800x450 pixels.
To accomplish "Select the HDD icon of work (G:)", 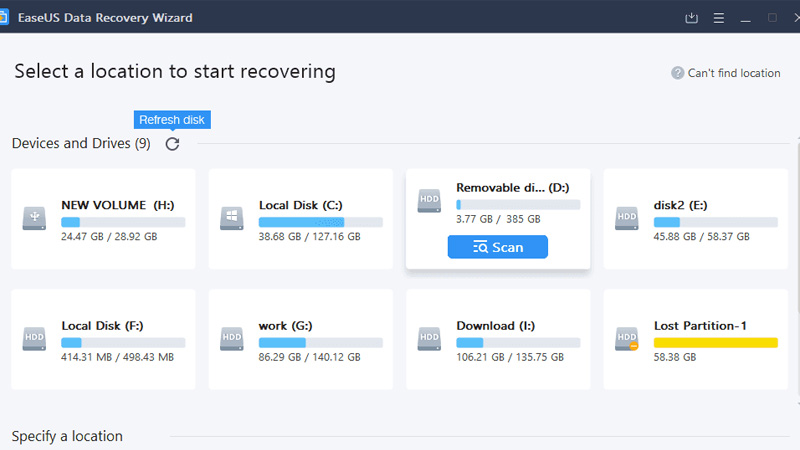I will [x=232, y=338].
